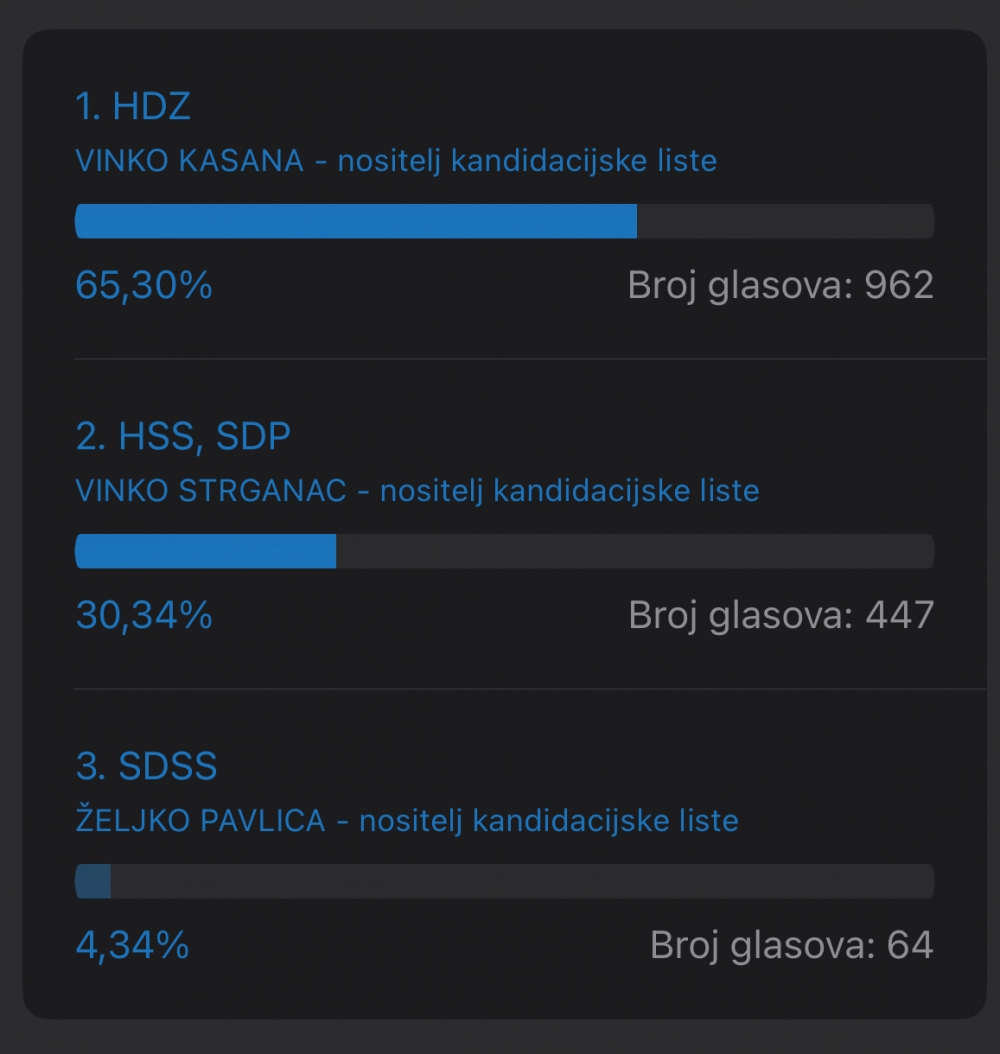Viewport: 1000px width, 1054px height.
Task: Click divider below the HDZ result
Action: [x=530, y=359]
